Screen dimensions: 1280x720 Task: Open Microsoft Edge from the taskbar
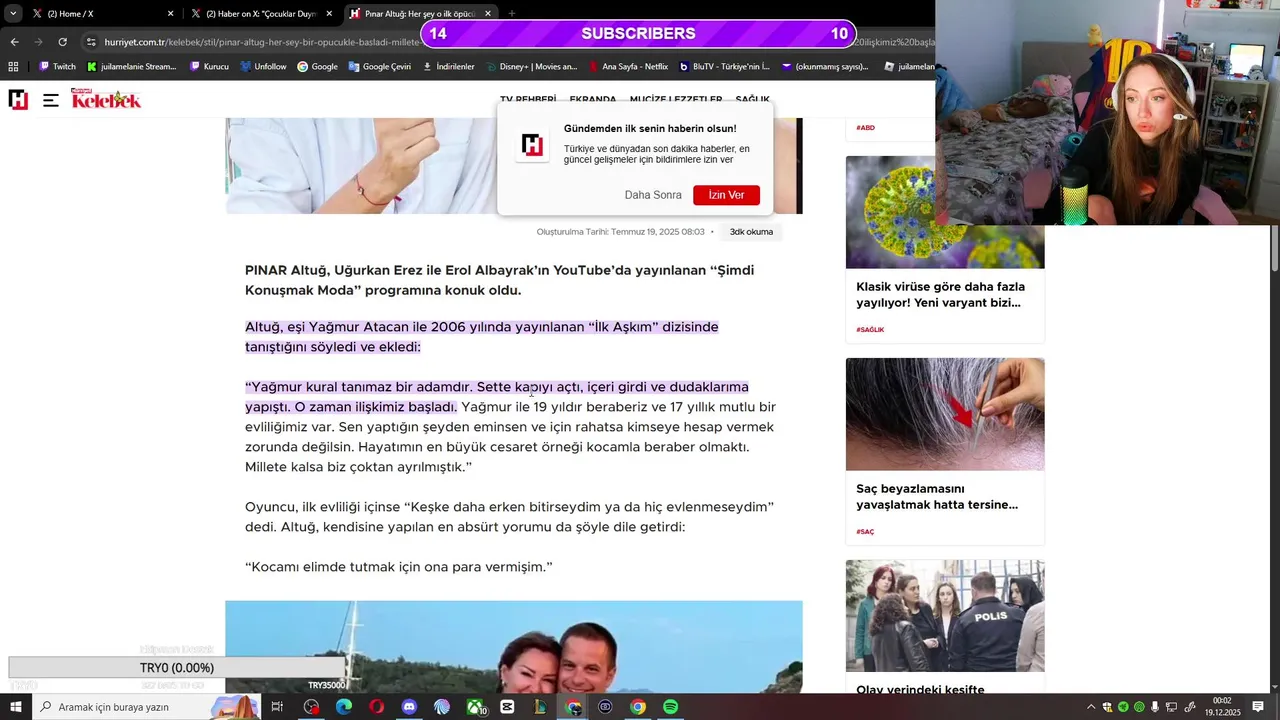344,707
